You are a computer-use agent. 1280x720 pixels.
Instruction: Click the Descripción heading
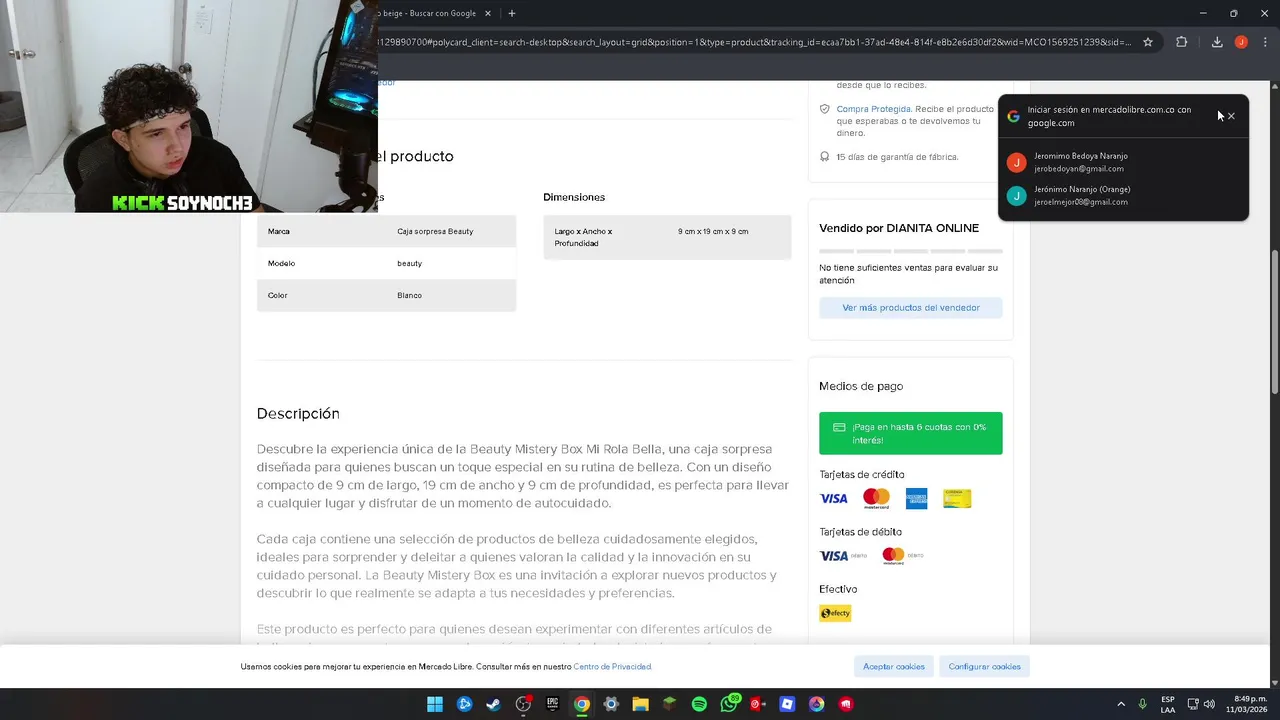point(298,413)
